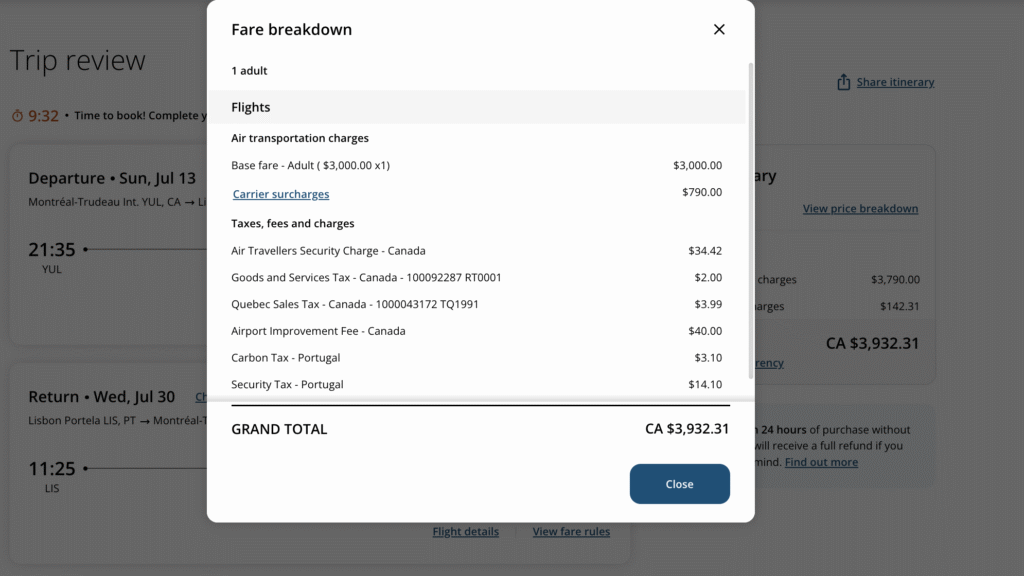Click the Flights section header bar

[x=476, y=107]
